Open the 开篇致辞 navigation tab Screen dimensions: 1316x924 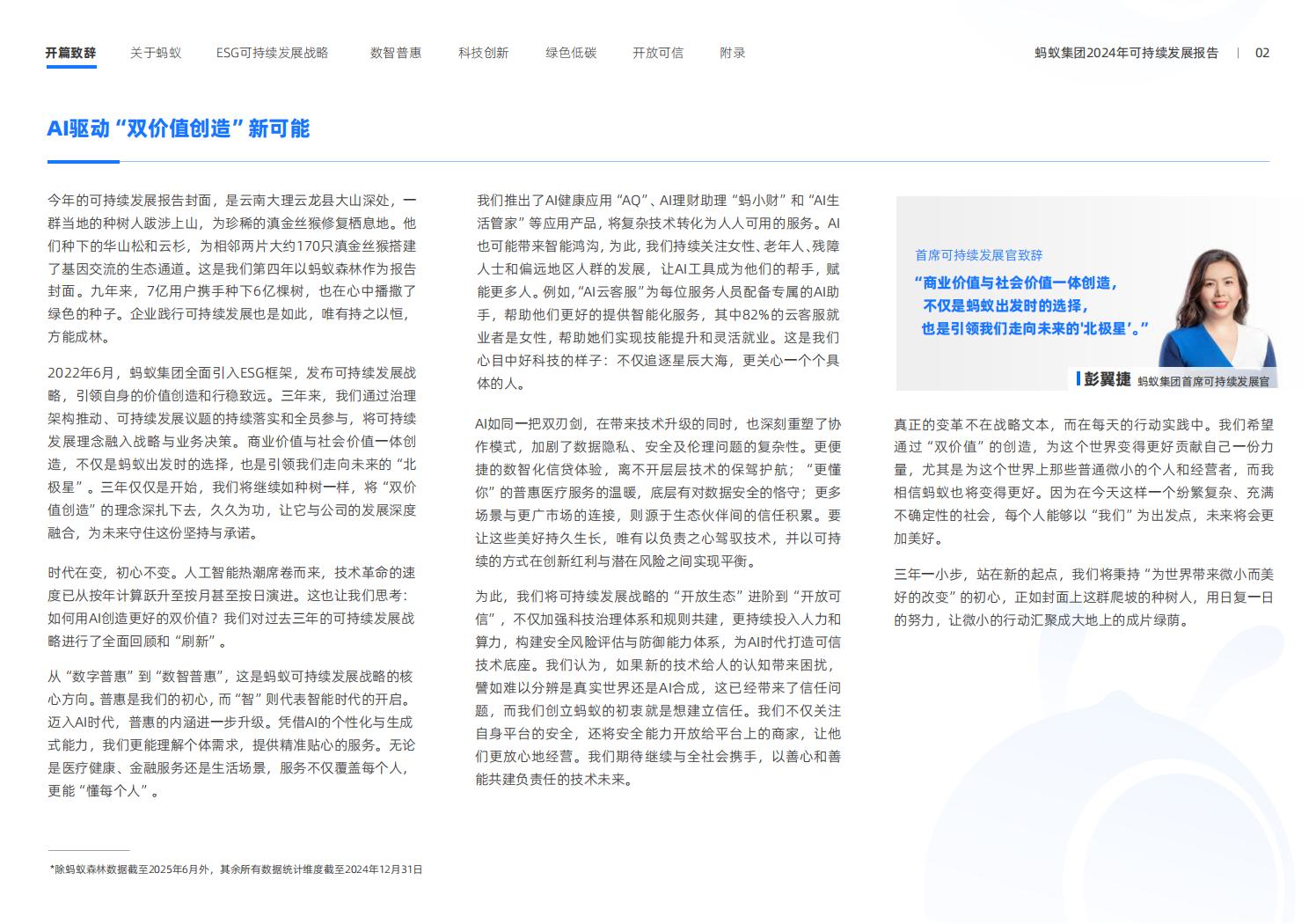pyautogui.click(x=71, y=53)
